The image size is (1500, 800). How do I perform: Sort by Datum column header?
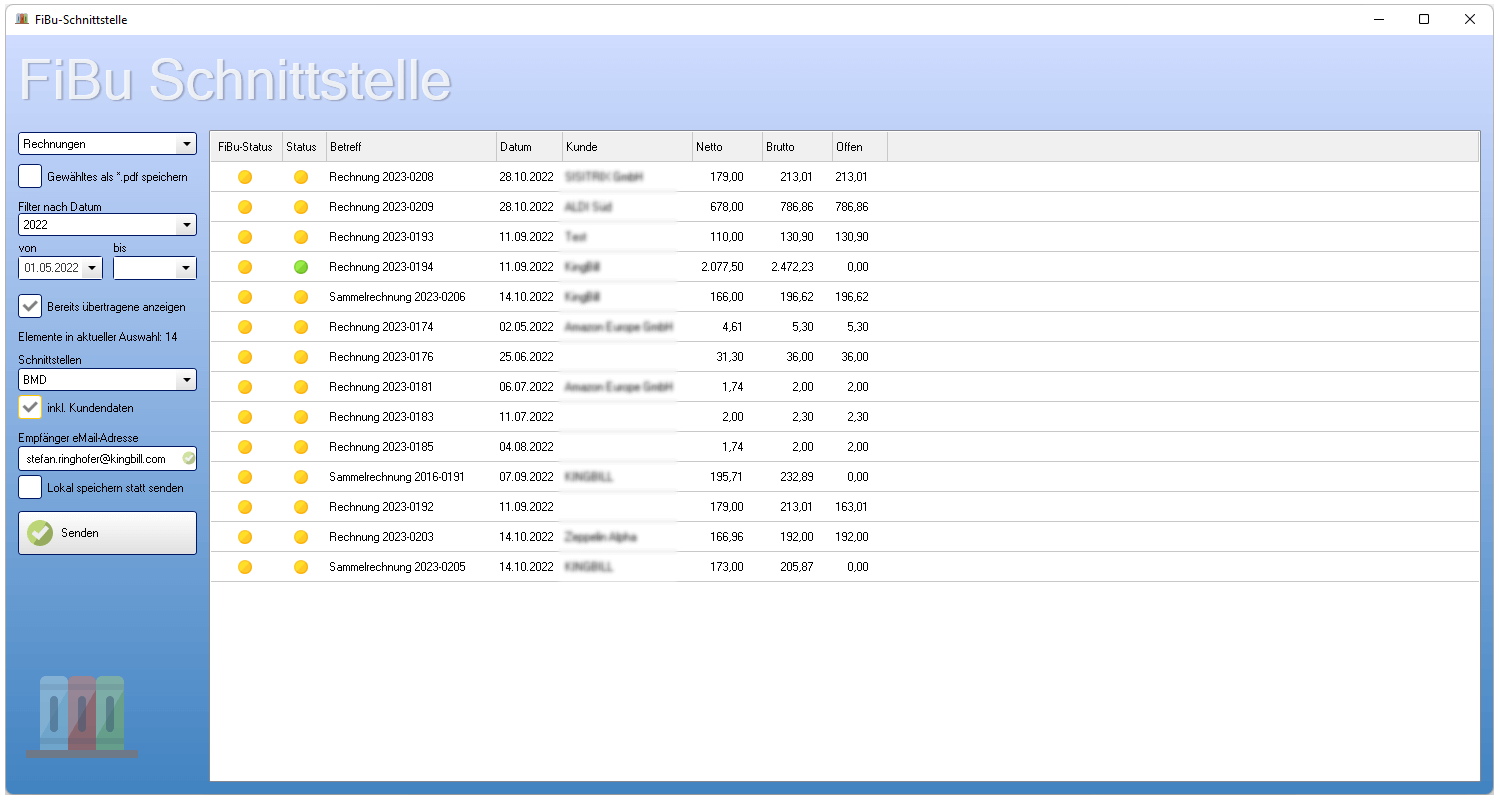(529, 147)
